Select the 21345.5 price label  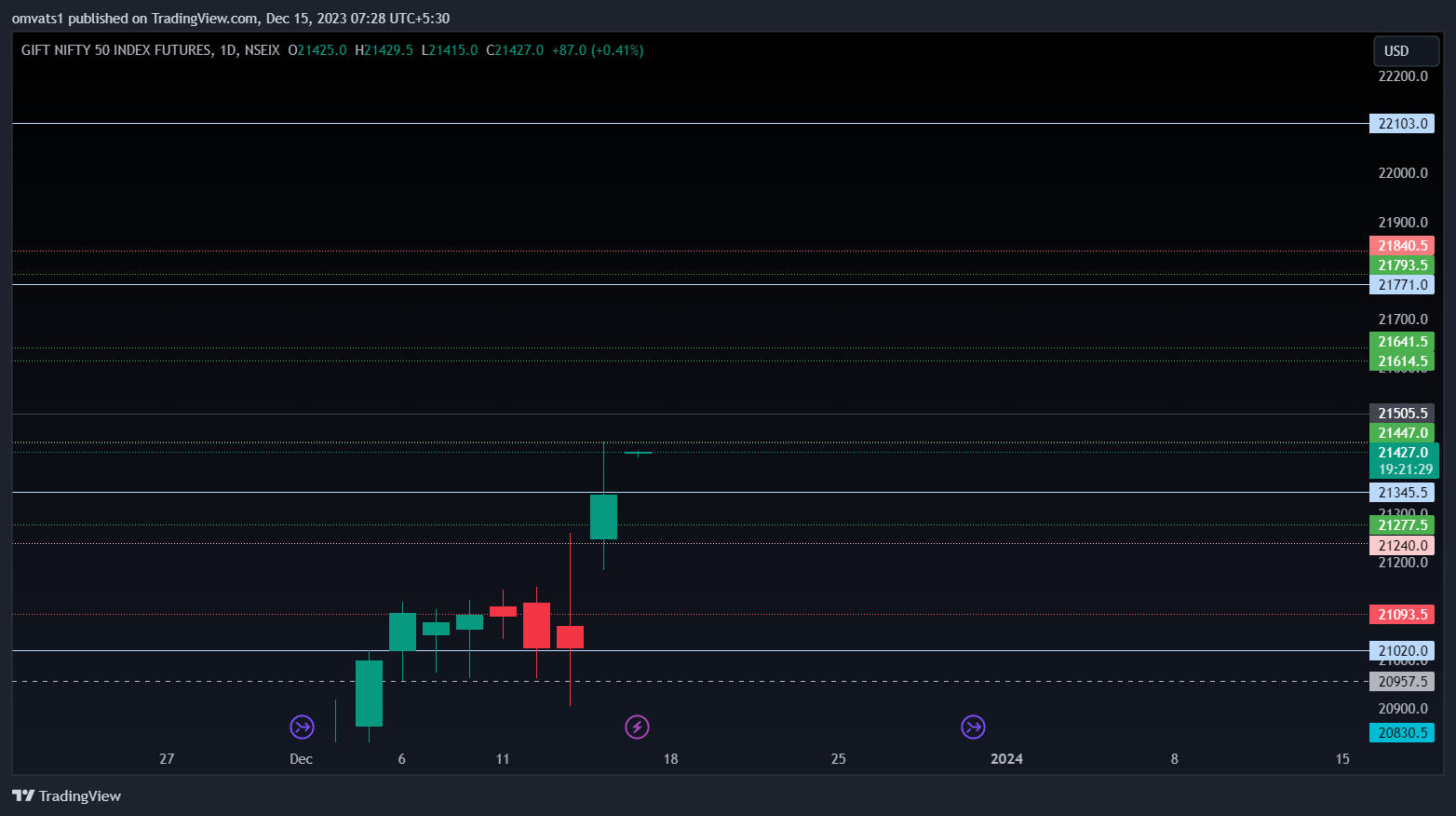[1401, 493]
